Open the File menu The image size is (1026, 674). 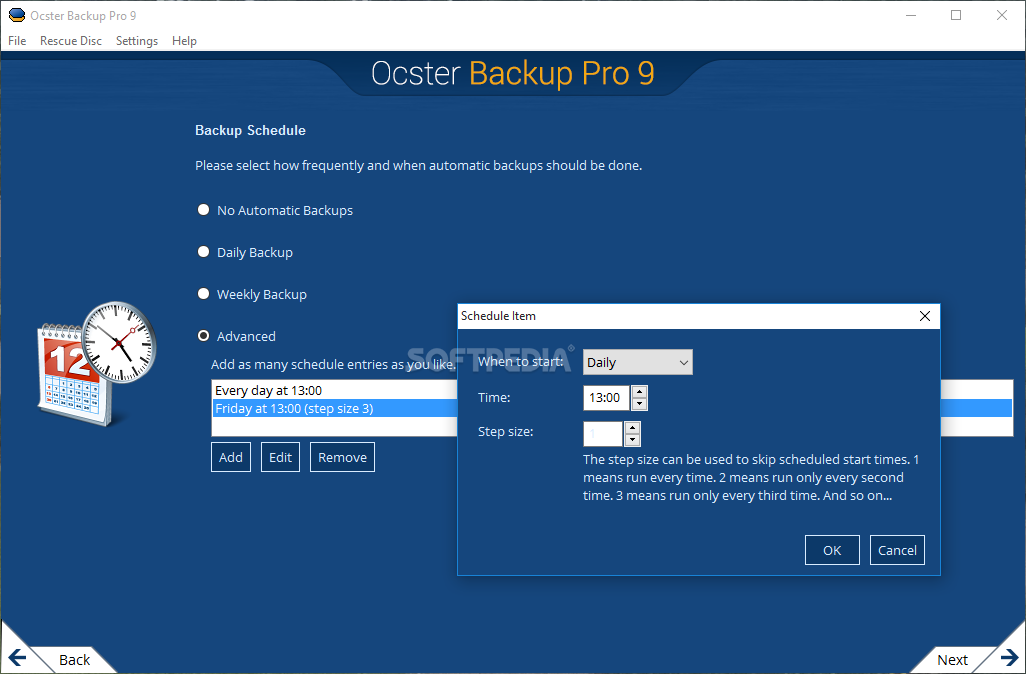click(x=17, y=41)
